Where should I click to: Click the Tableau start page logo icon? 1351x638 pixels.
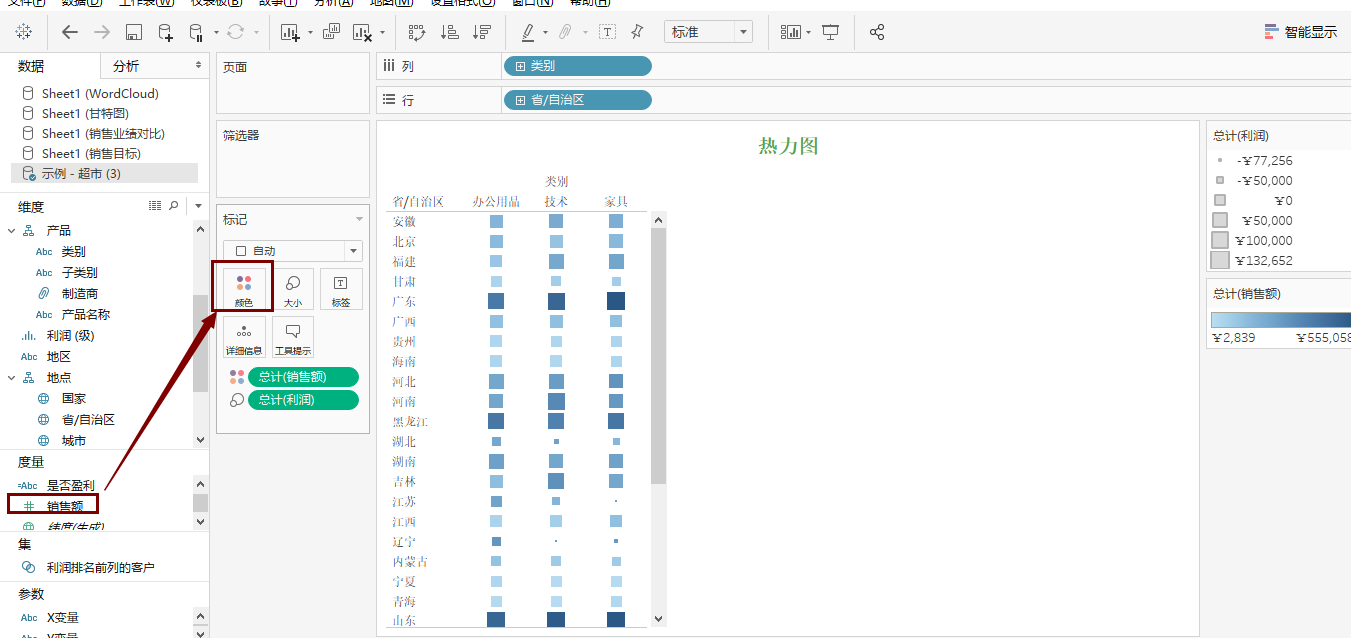[23, 32]
